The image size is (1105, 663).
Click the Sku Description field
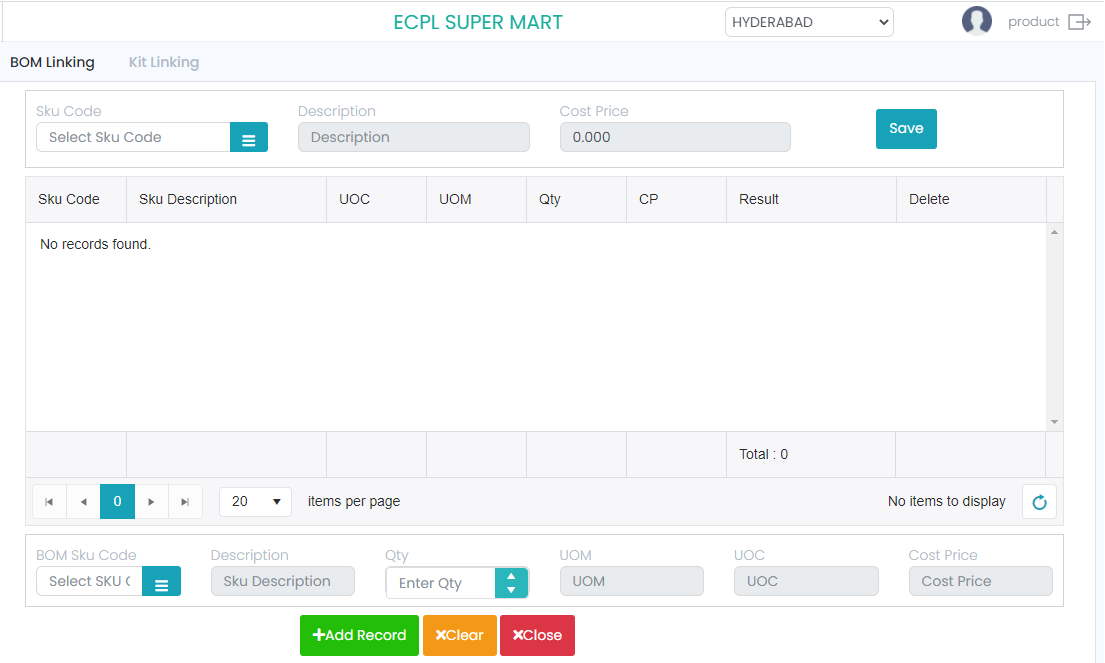click(283, 581)
